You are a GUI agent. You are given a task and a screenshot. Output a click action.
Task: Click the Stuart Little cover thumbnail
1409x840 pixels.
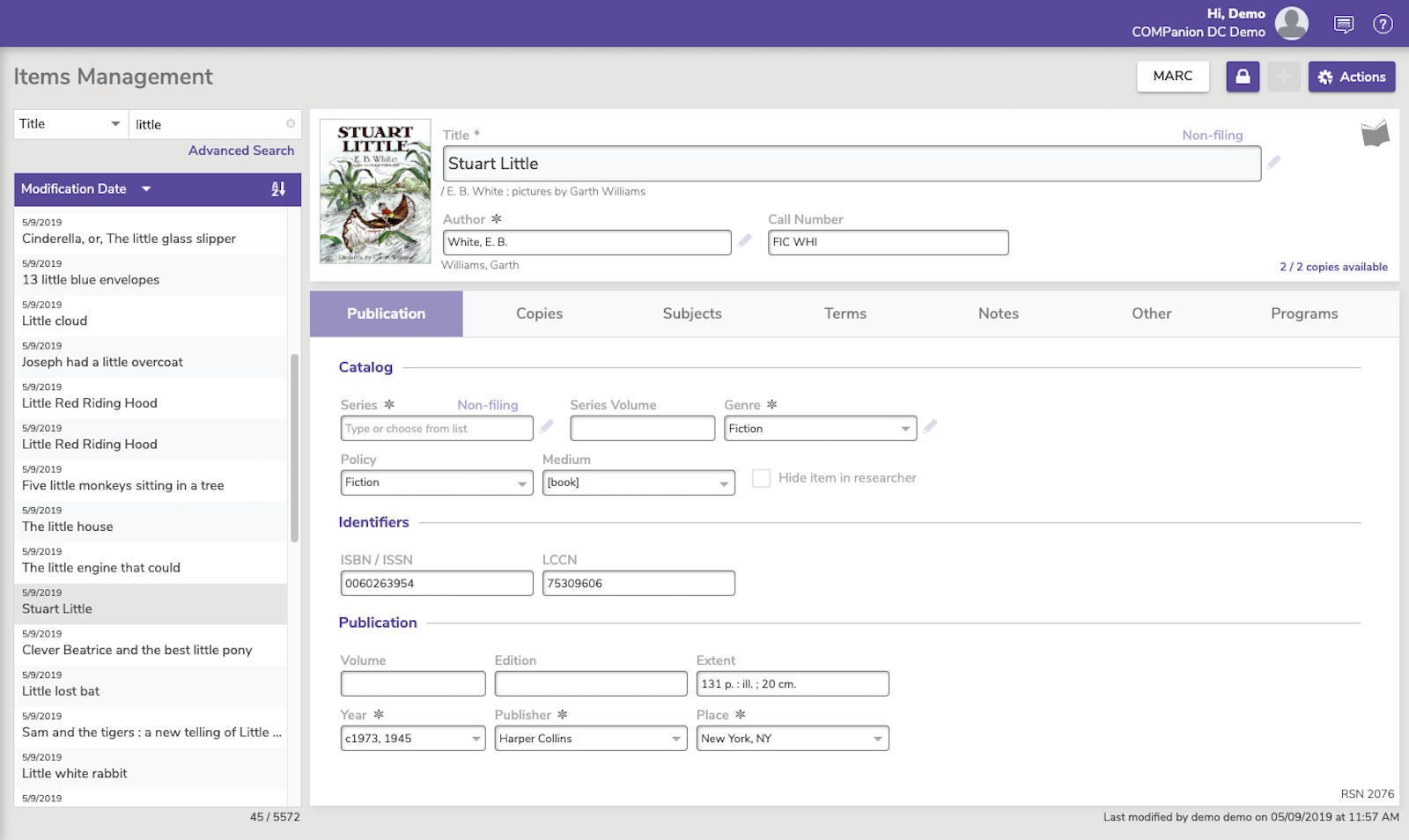(375, 191)
